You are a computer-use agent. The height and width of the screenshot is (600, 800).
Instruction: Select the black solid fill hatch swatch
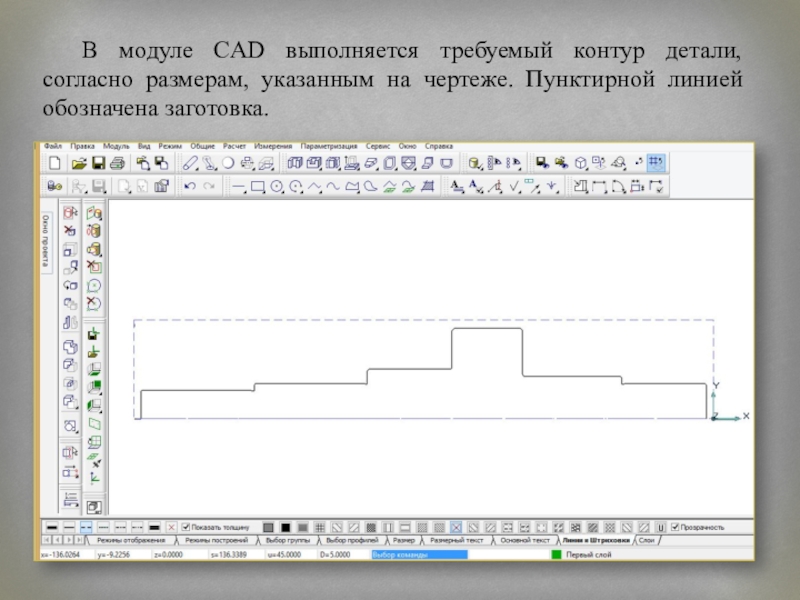point(285,527)
